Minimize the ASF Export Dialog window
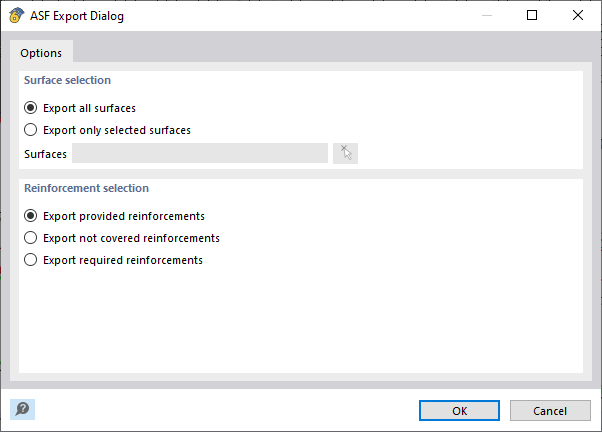The width and height of the screenshot is (602, 432). (x=486, y=16)
